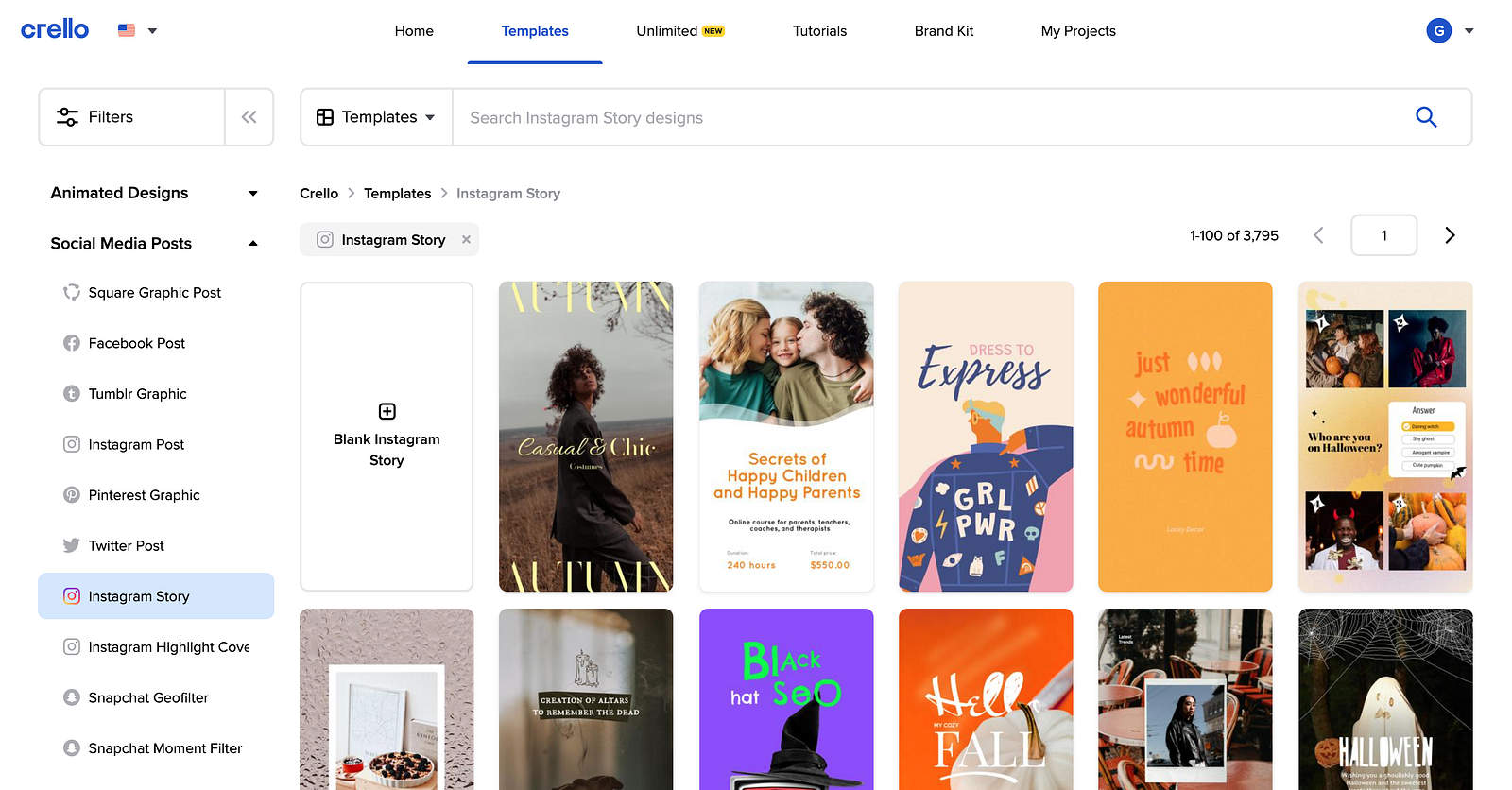Image resolution: width=1512 pixels, height=790 pixels.
Task: Go to the previous results page
Action: click(1318, 235)
